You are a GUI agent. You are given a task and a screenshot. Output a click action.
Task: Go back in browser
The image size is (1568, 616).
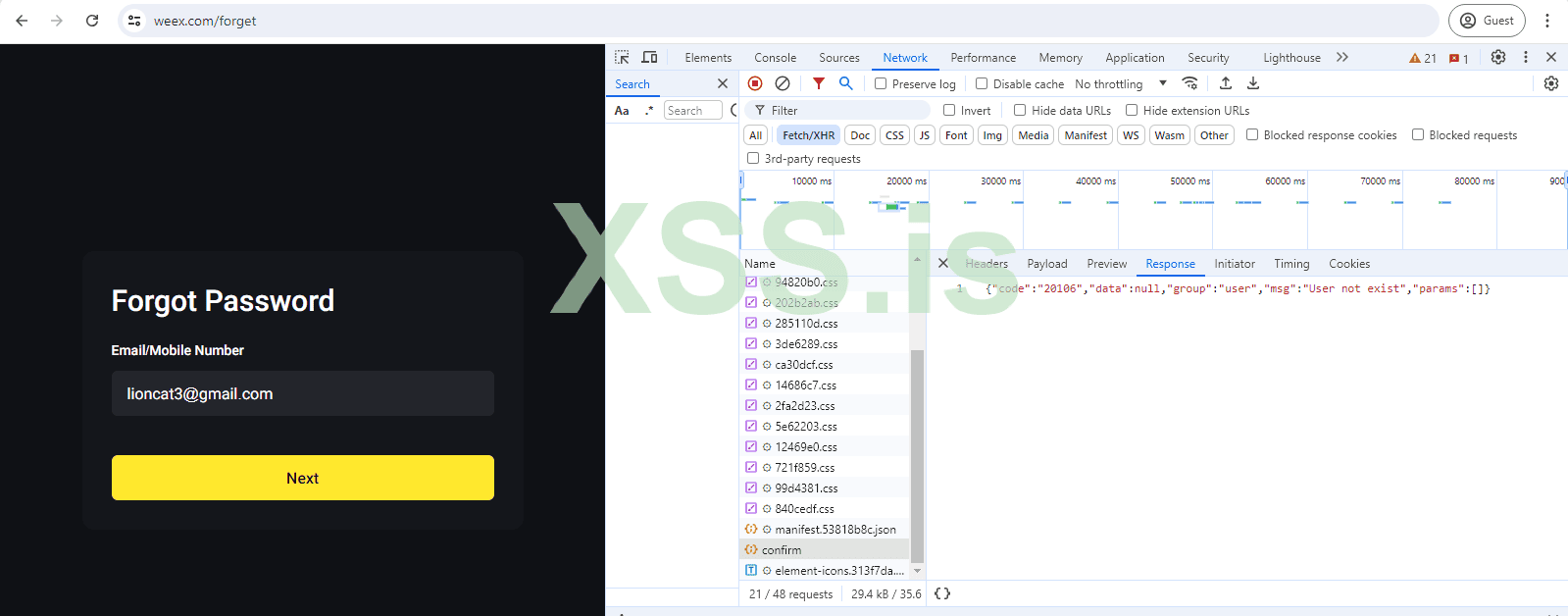coord(22,21)
